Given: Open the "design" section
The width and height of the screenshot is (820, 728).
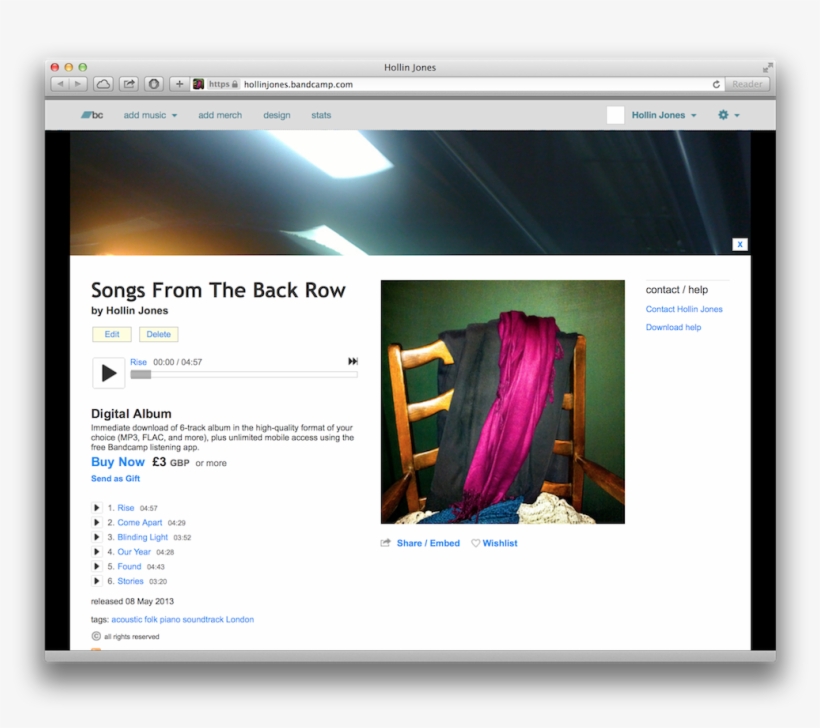Looking at the screenshot, I should click(x=277, y=115).
